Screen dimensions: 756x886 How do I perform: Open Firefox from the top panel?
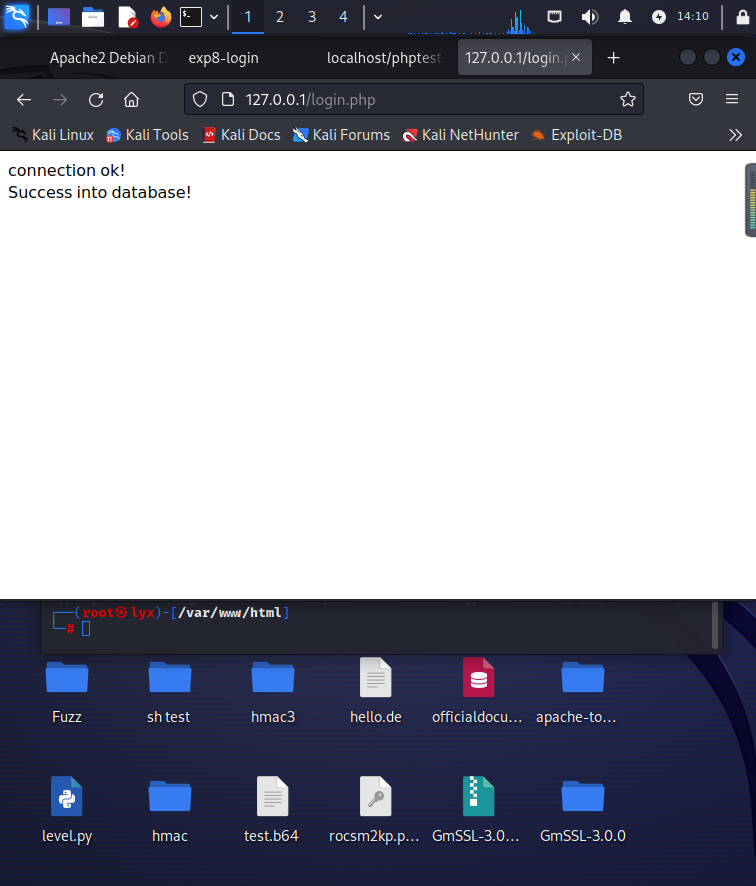pos(161,17)
